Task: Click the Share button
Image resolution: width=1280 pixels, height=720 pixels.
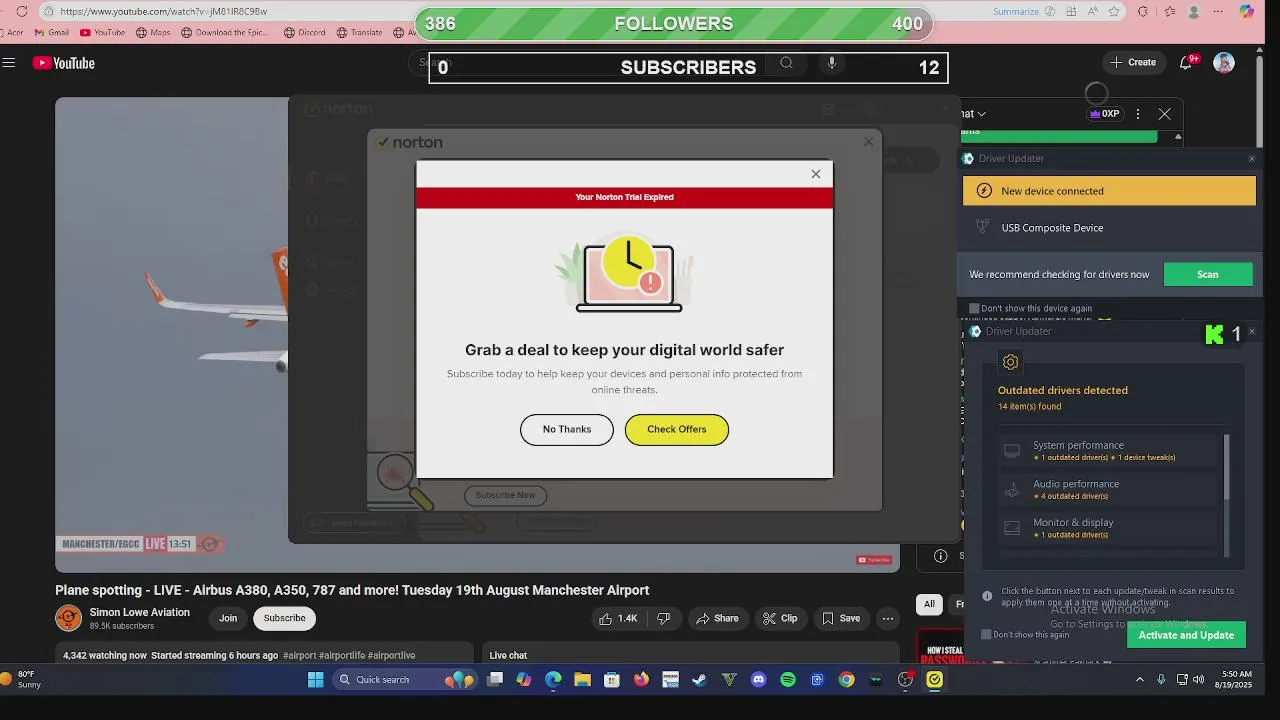Action: tap(717, 619)
